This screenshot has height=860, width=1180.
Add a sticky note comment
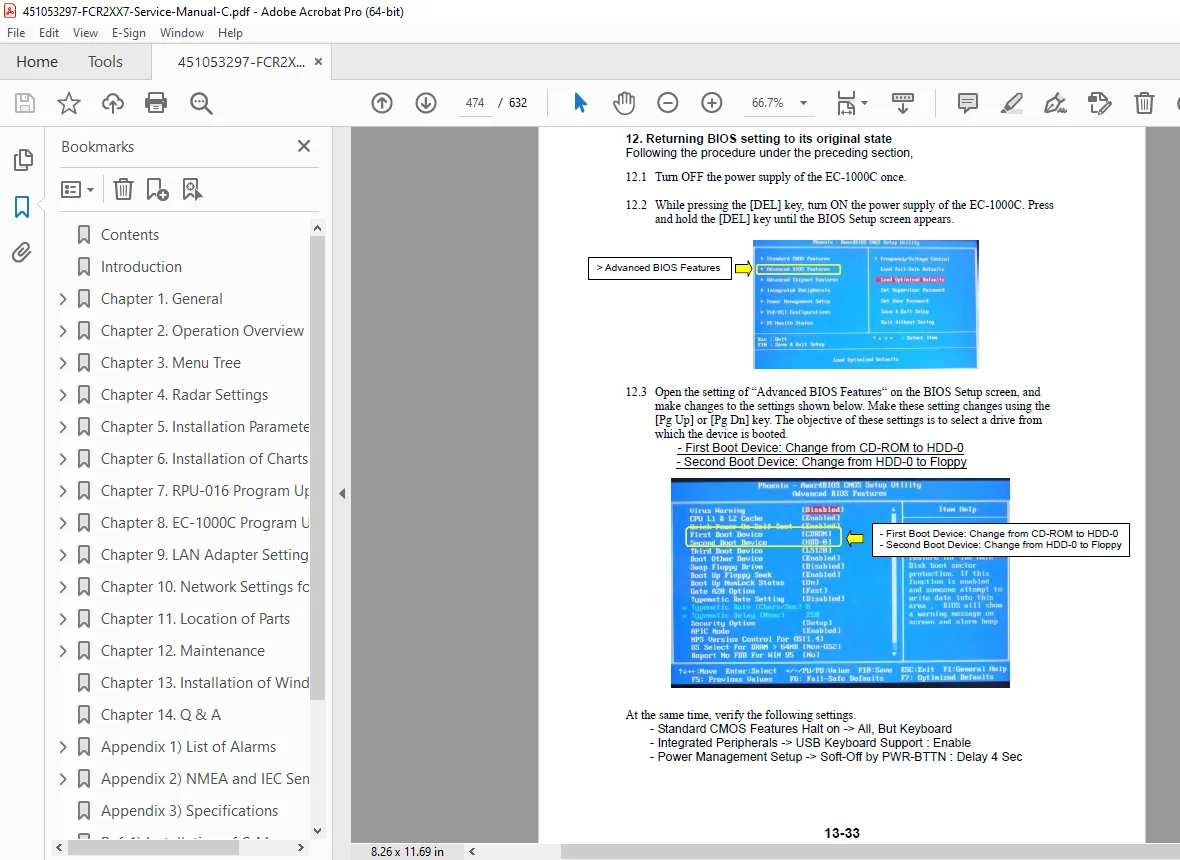pos(968,103)
